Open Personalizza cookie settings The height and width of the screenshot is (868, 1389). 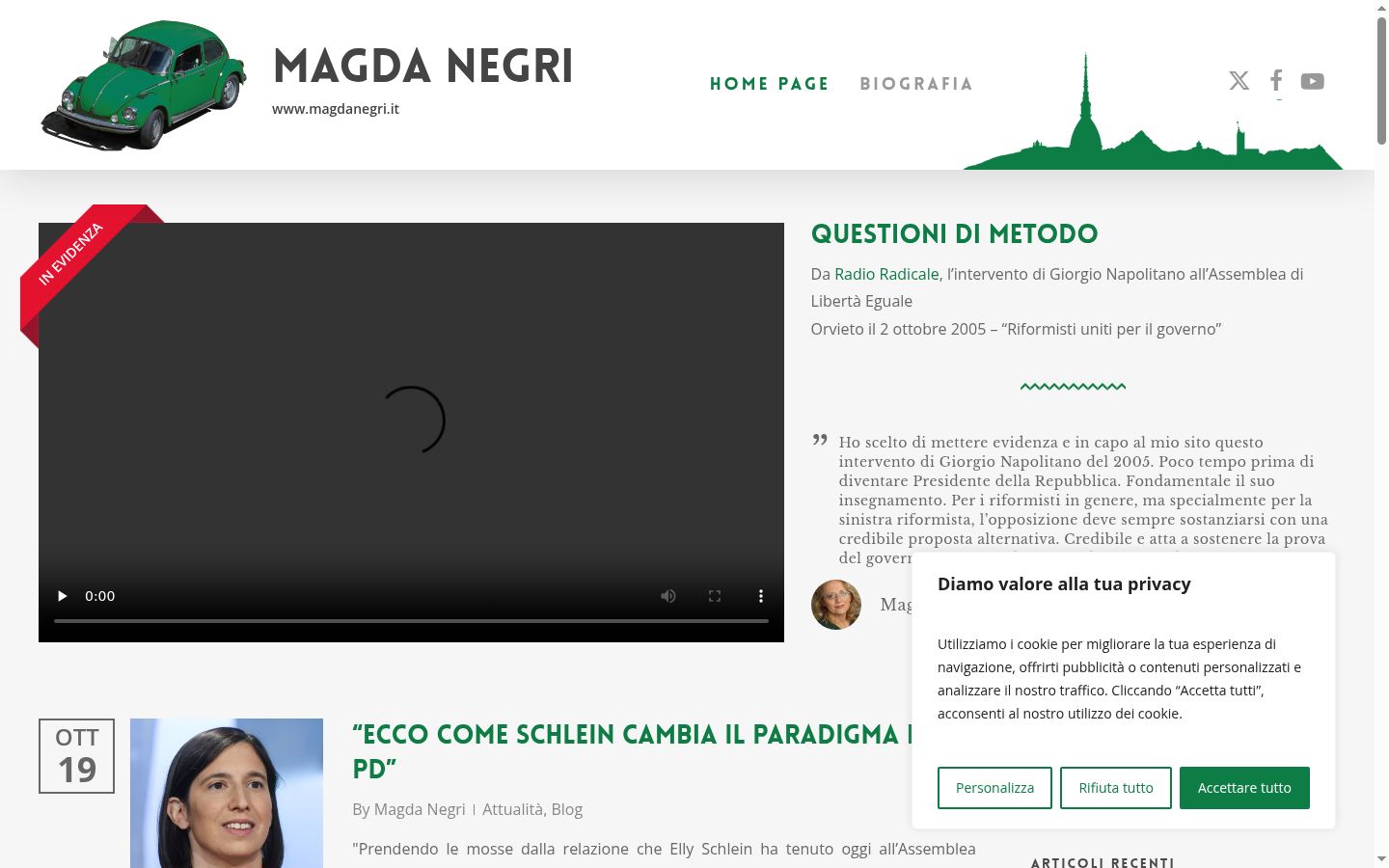coord(994,788)
